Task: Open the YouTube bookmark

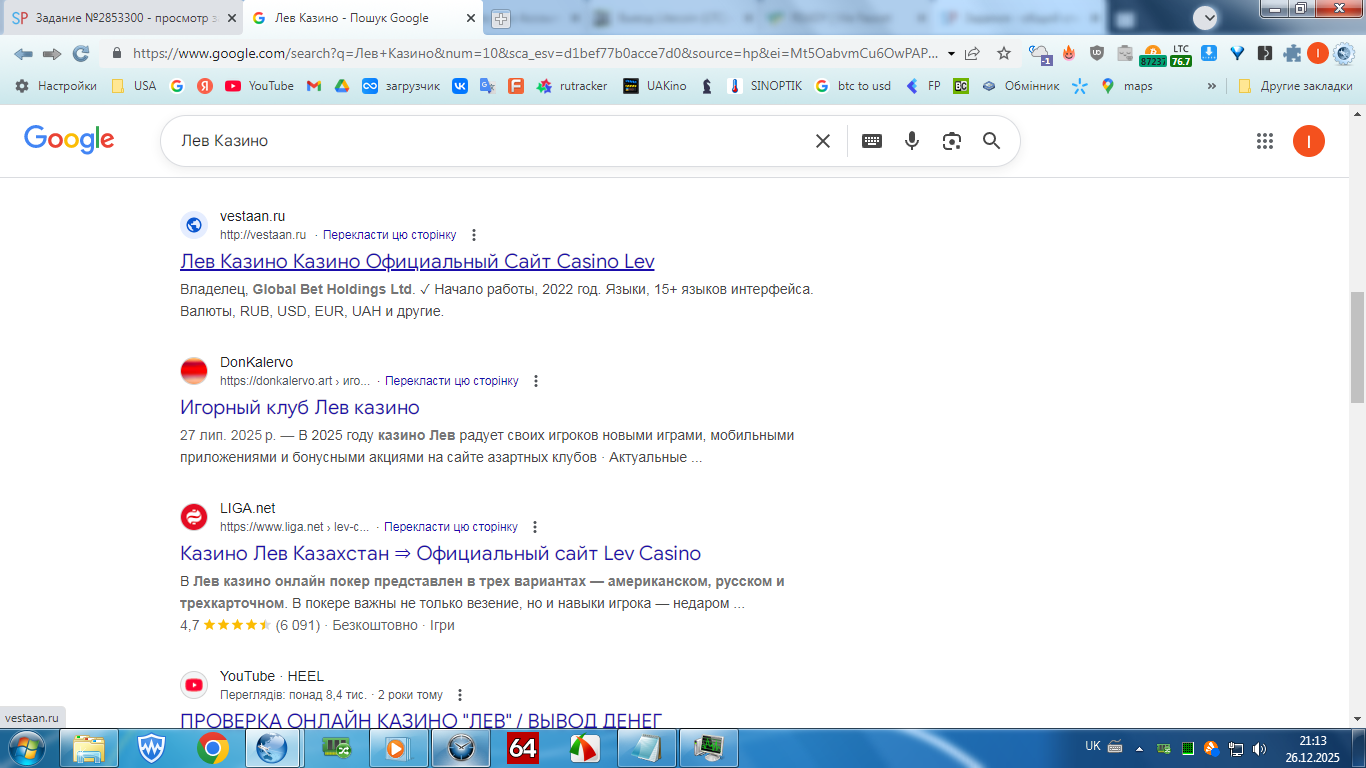Action: (x=260, y=86)
